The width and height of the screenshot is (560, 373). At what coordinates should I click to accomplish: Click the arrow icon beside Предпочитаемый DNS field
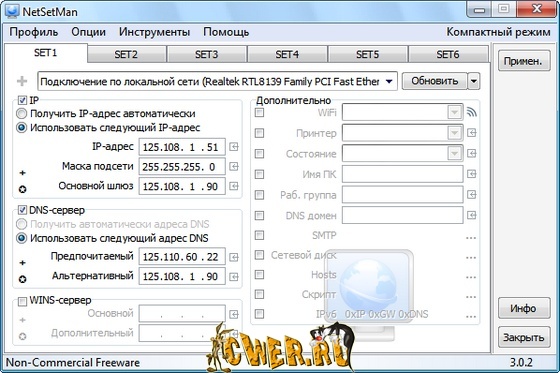(x=234, y=257)
